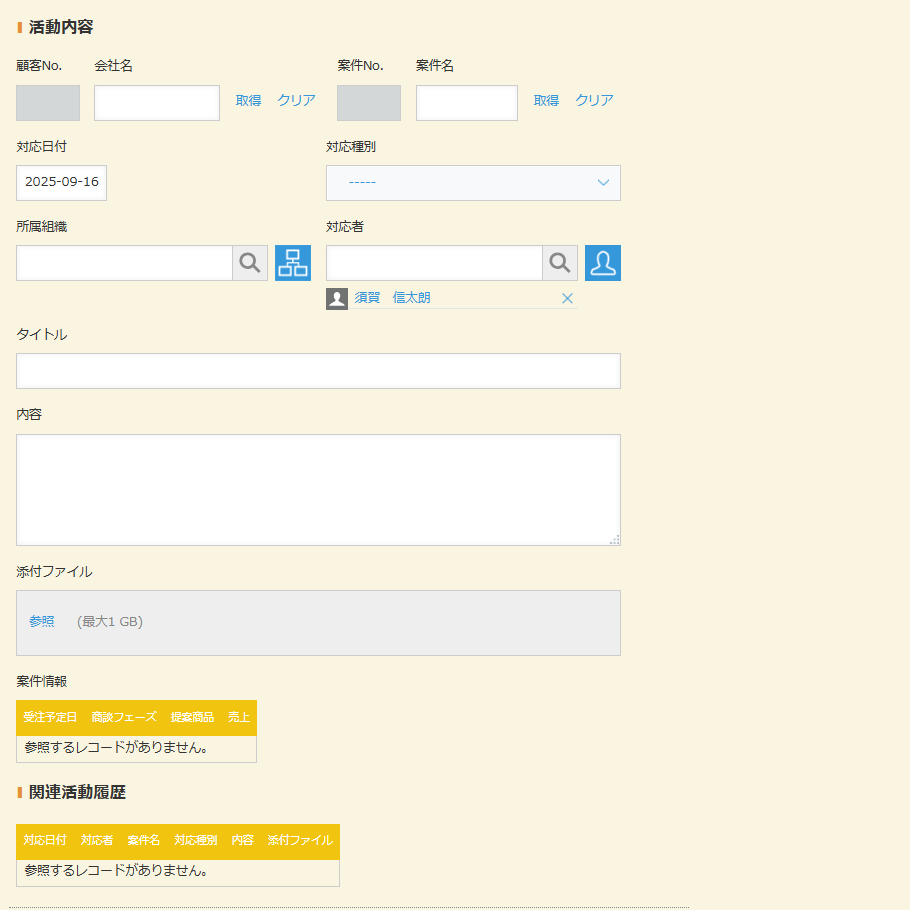Open the 須賀 信太朗 user link
Image resolution: width=910 pixels, height=910 pixels.
tap(393, 298)
